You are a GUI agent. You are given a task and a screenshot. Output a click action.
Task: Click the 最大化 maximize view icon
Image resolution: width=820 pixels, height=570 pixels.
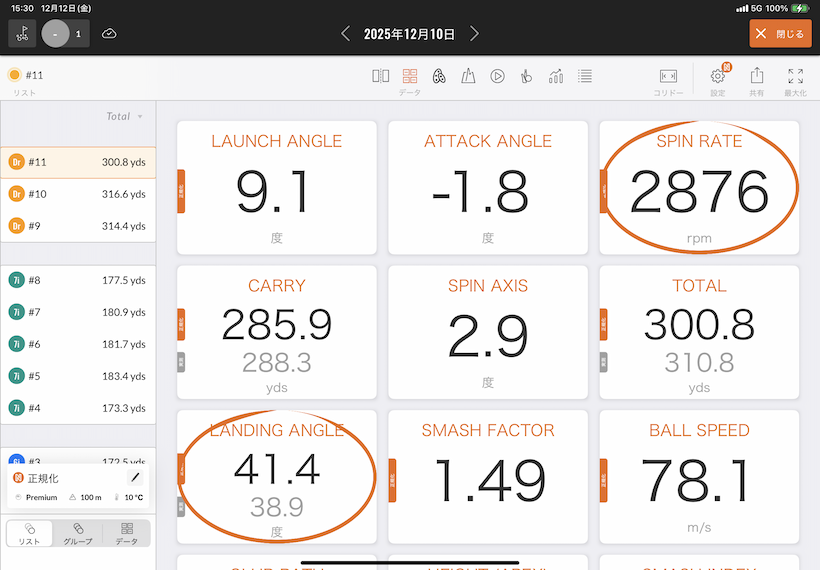pos(795,77)
